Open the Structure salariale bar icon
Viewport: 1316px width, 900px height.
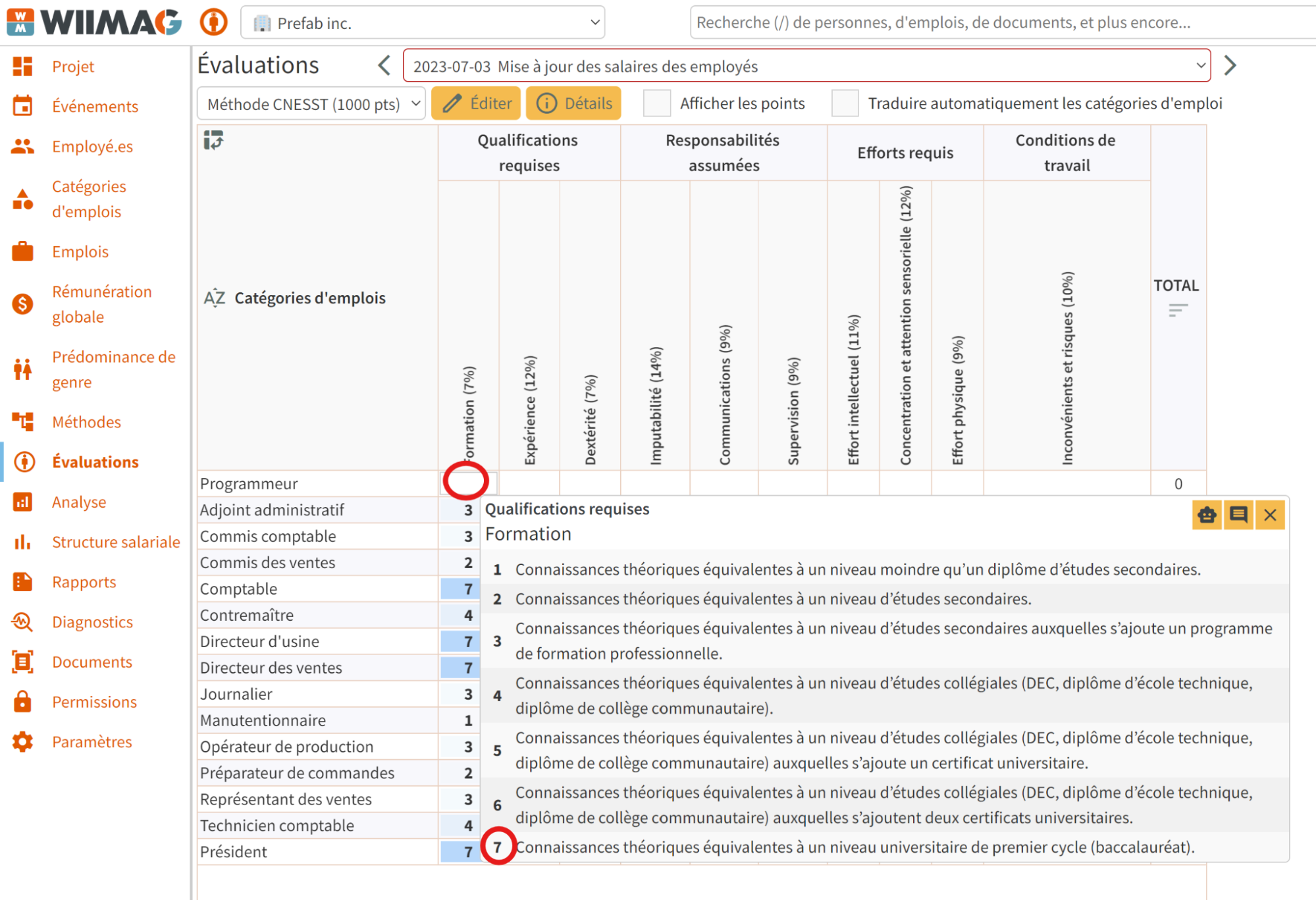click(22, 542)
